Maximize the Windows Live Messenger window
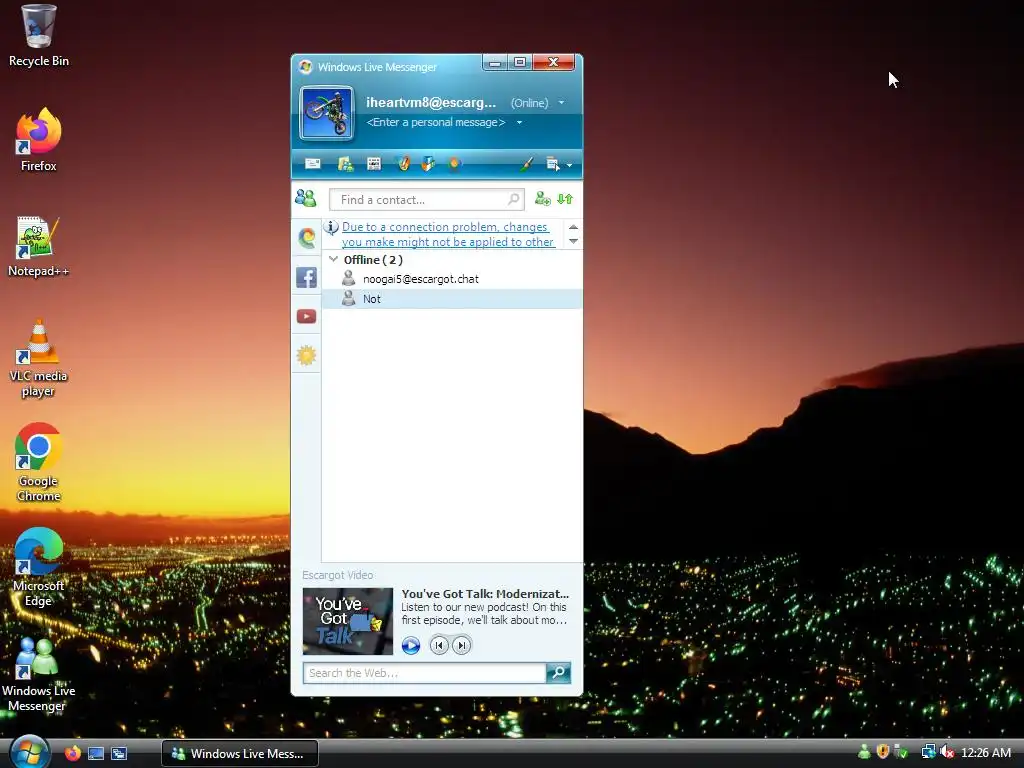1024x768 pixels. tap(520, 63)
